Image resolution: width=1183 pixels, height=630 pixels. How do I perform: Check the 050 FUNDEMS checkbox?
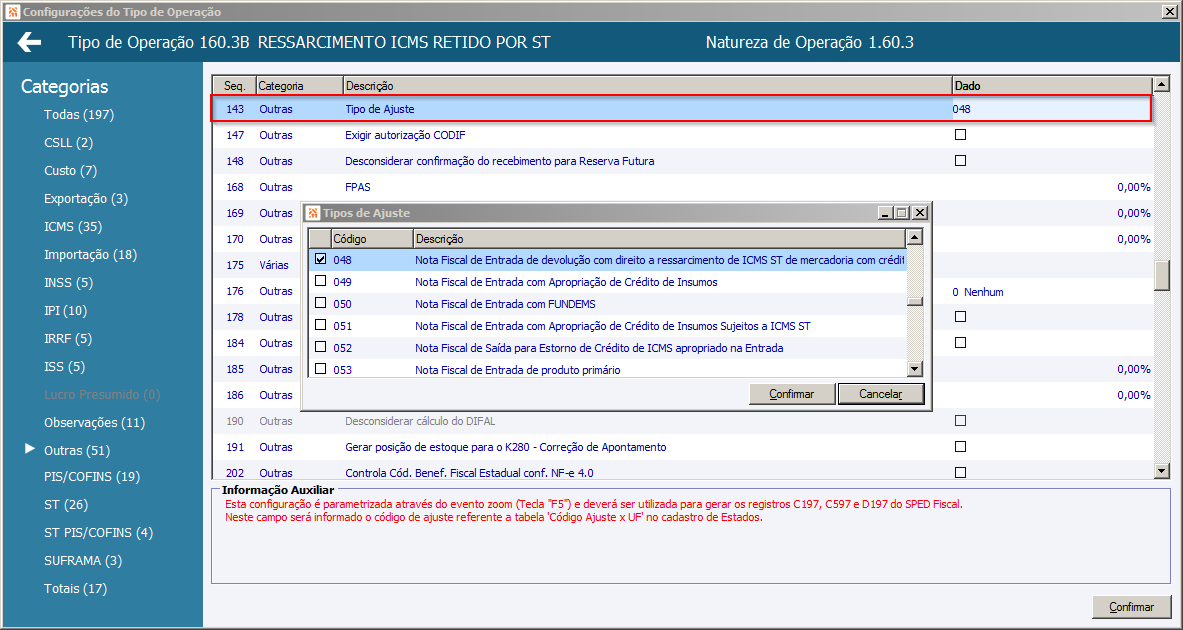tap(321, 303)
